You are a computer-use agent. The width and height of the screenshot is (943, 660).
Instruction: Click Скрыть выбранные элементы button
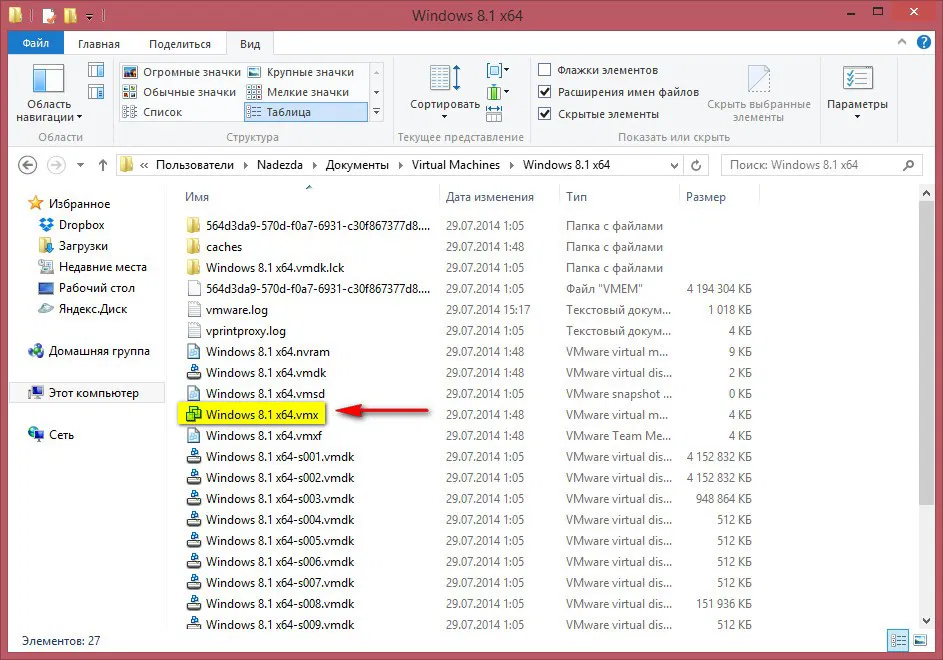(758, 93)
